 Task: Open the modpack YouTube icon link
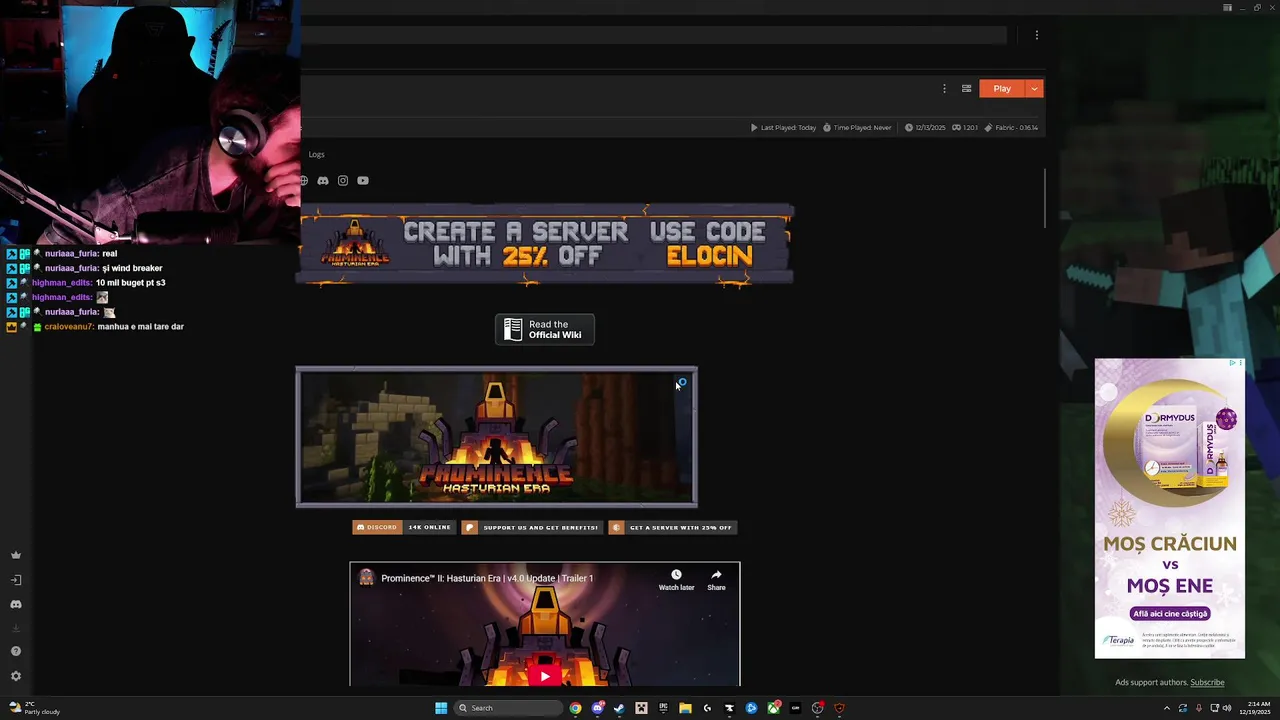pyautogui.click(x=363, y=181)
